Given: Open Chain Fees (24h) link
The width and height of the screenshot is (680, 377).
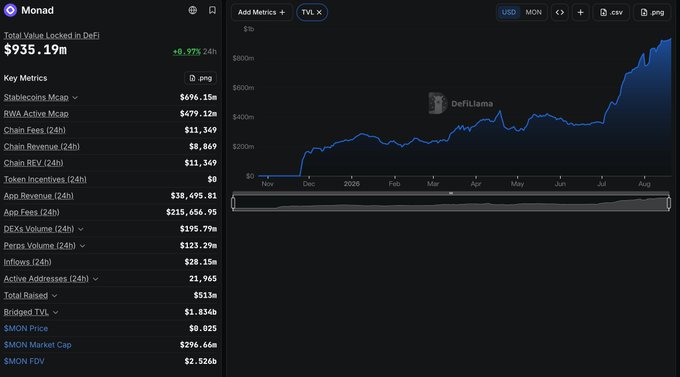Looking at the screenshot, I should coord(35,130).
